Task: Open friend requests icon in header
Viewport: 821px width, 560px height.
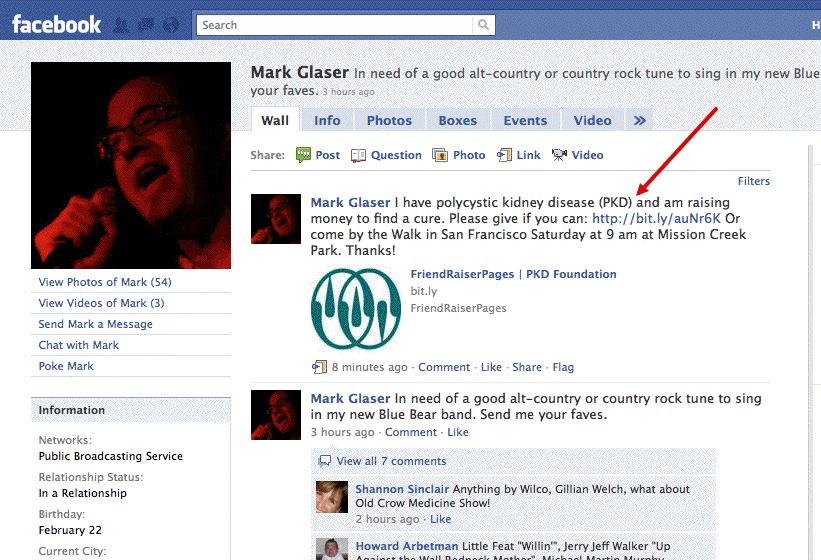Action: click(122, 25)
